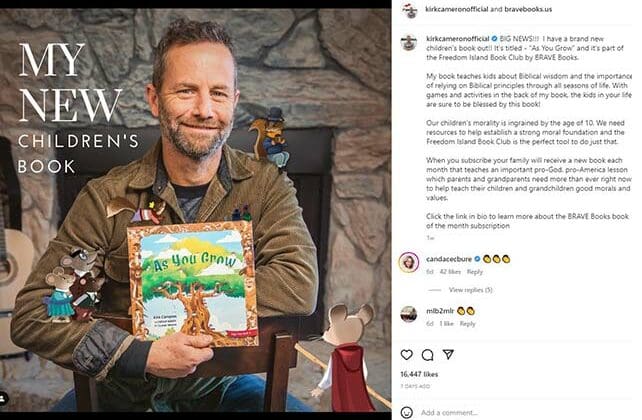
Task: Open candacecbure username link
Action: pyautogui.click(x=449, y=259)
